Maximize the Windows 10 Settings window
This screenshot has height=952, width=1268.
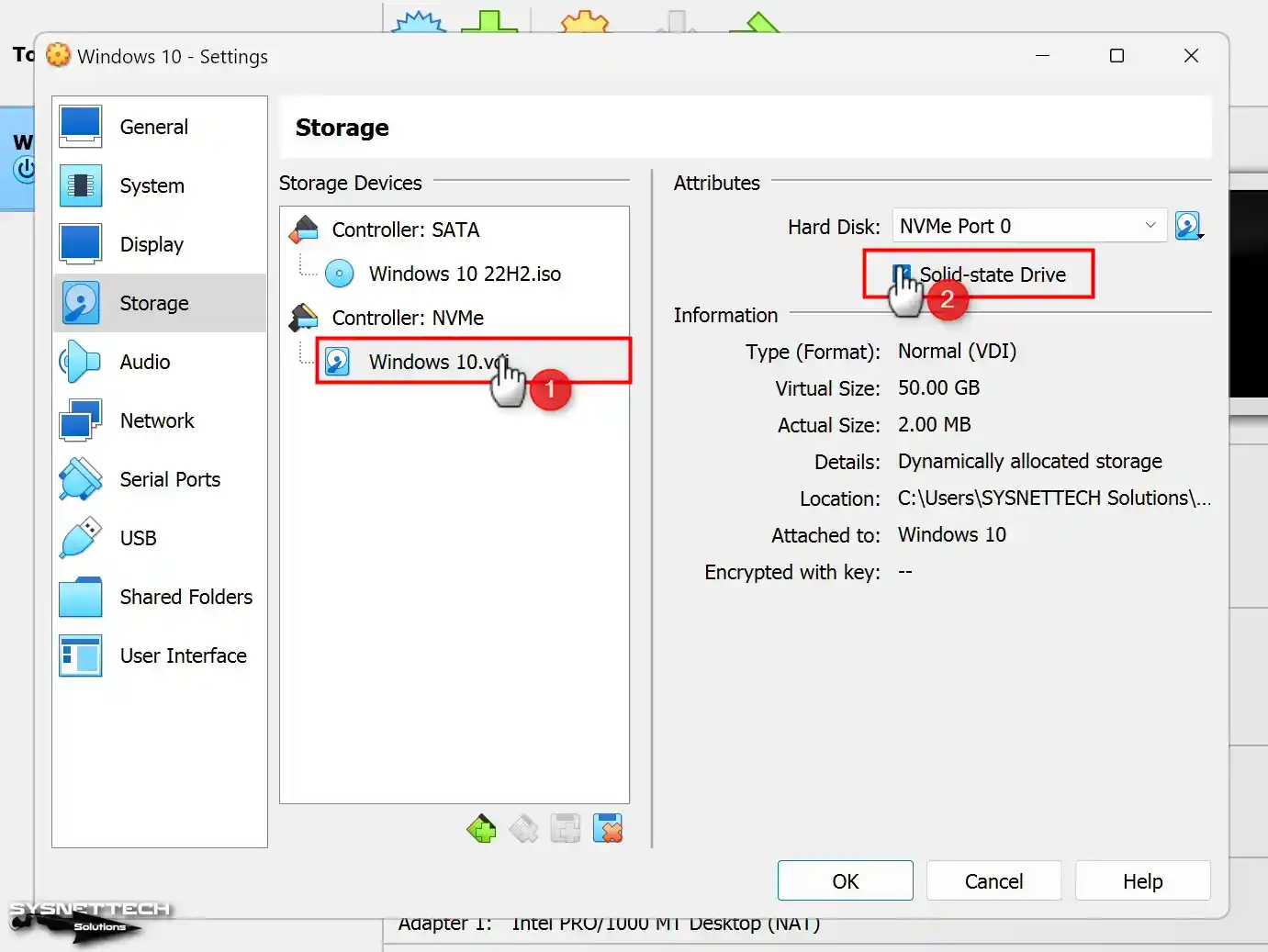(1117, 56)
